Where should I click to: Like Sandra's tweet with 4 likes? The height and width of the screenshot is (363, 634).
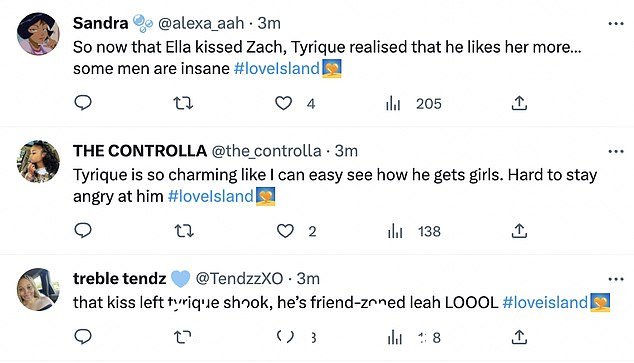(283, 103)
